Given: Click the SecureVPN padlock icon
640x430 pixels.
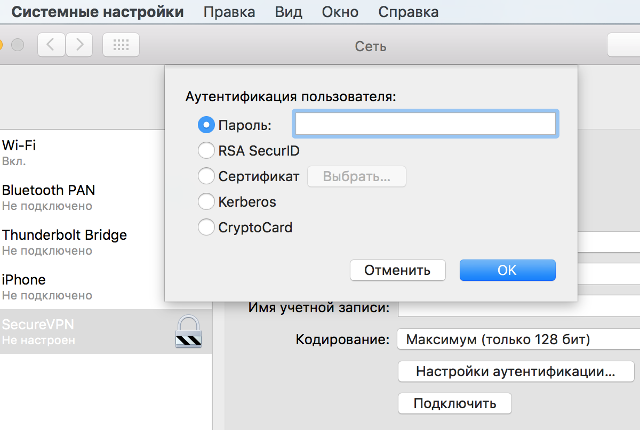Looking at the screenshot, I should [x=189, y=331].
